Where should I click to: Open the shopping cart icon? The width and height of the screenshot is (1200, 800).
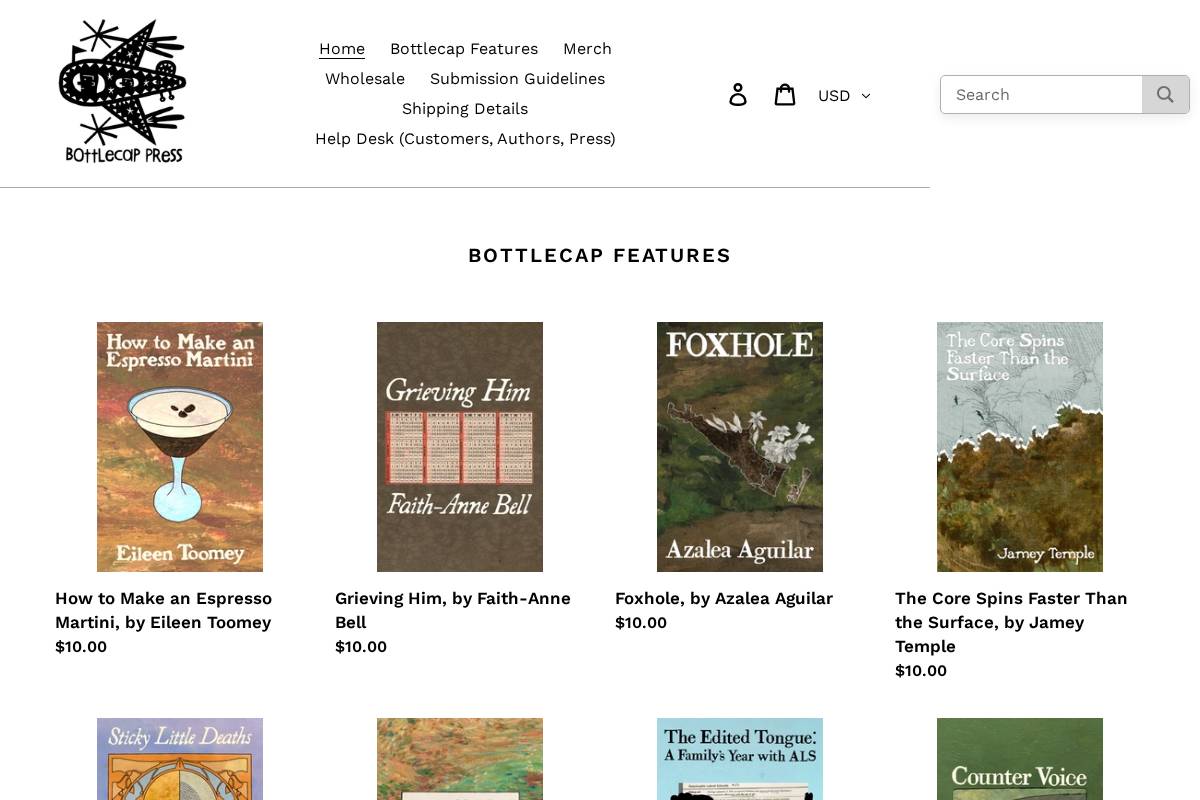(786, 93)
